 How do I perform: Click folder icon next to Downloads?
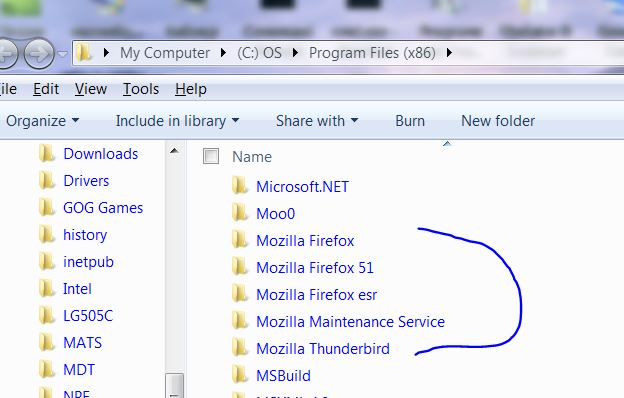47,153
